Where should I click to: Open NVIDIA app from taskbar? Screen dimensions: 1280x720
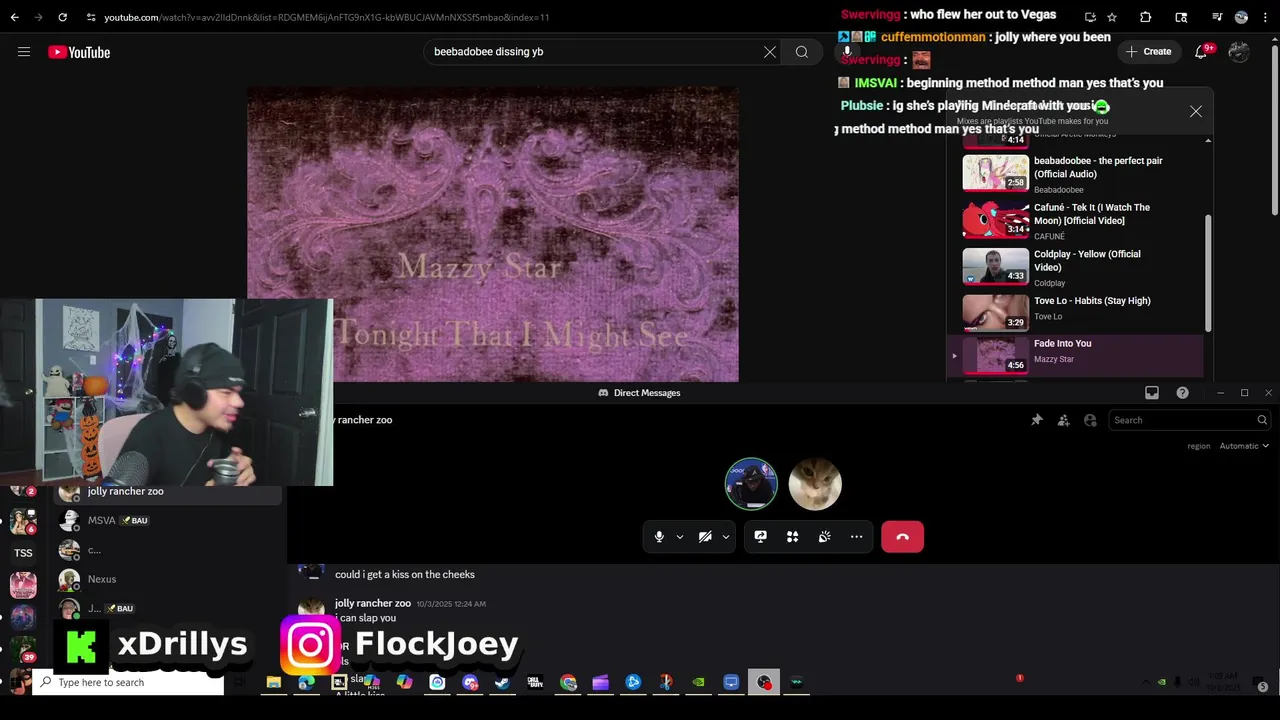tap(698, 682)
